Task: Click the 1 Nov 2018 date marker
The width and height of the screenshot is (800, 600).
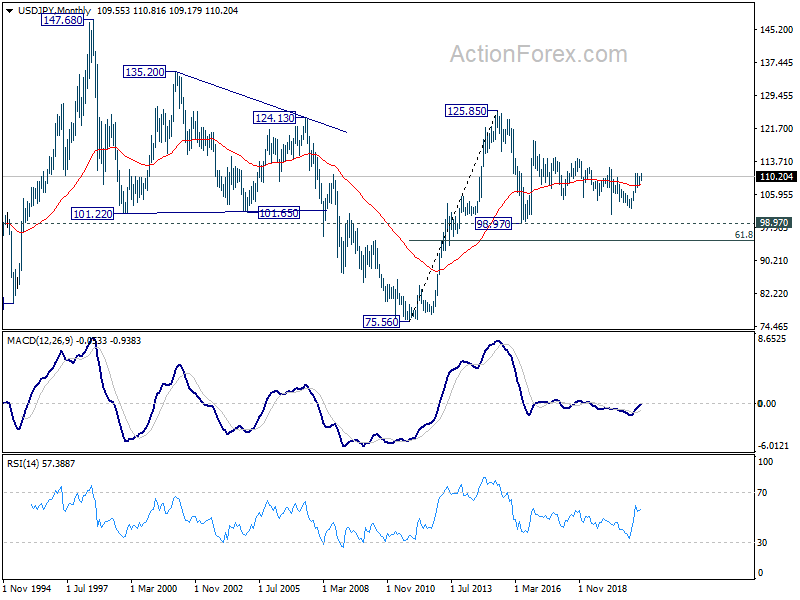Action: 606,591
